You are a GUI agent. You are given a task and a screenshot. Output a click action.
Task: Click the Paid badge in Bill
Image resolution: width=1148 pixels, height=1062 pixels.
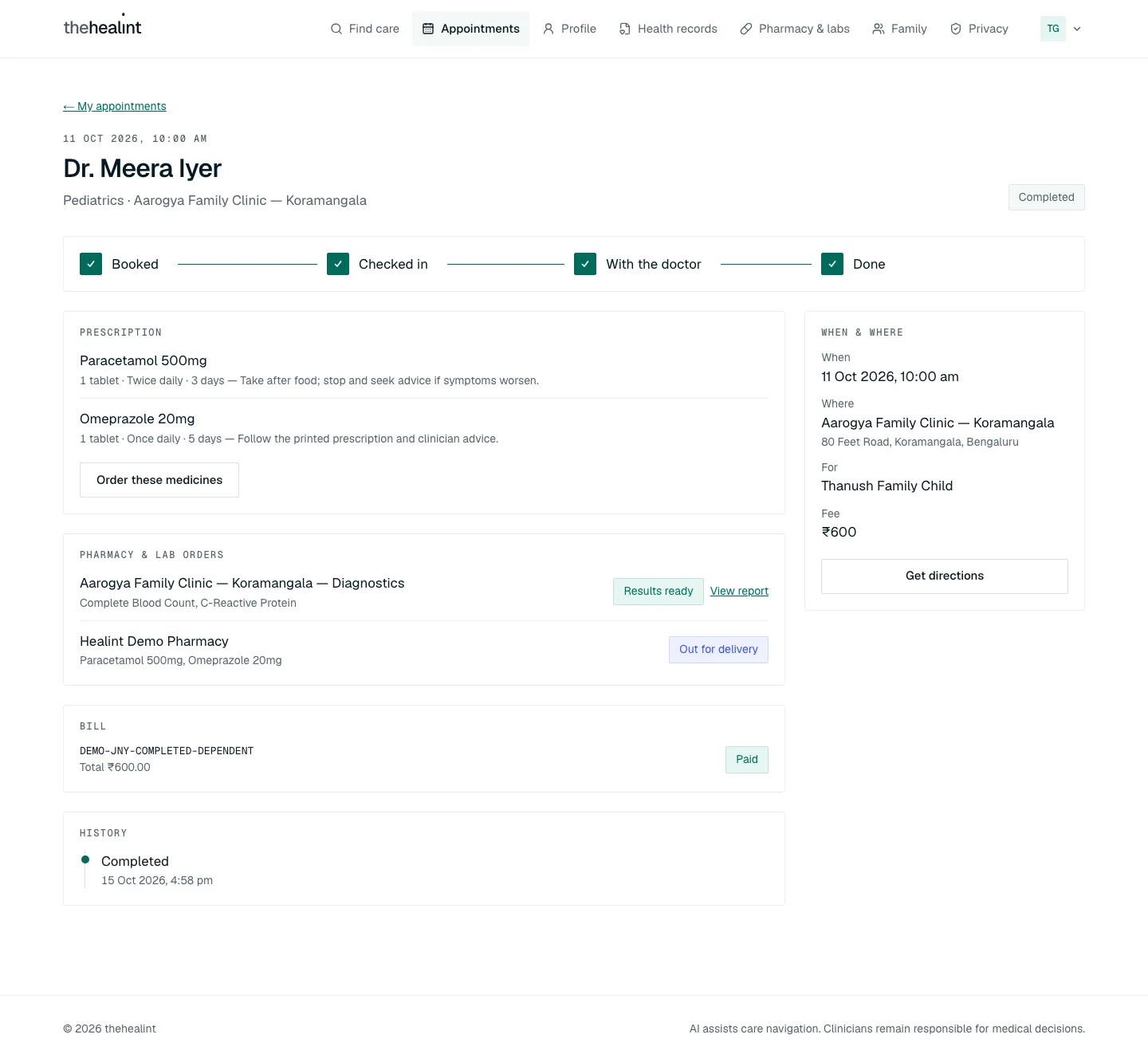point(747,760)
